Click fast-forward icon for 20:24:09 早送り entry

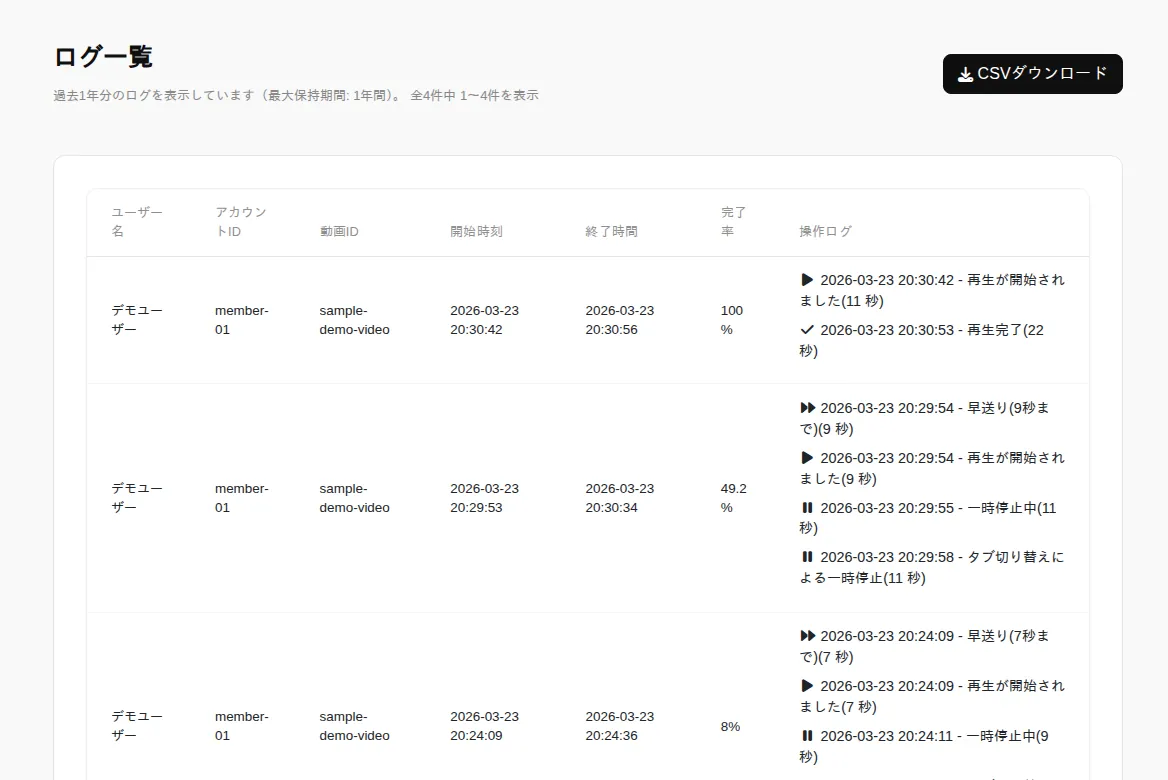coord(807,635)
